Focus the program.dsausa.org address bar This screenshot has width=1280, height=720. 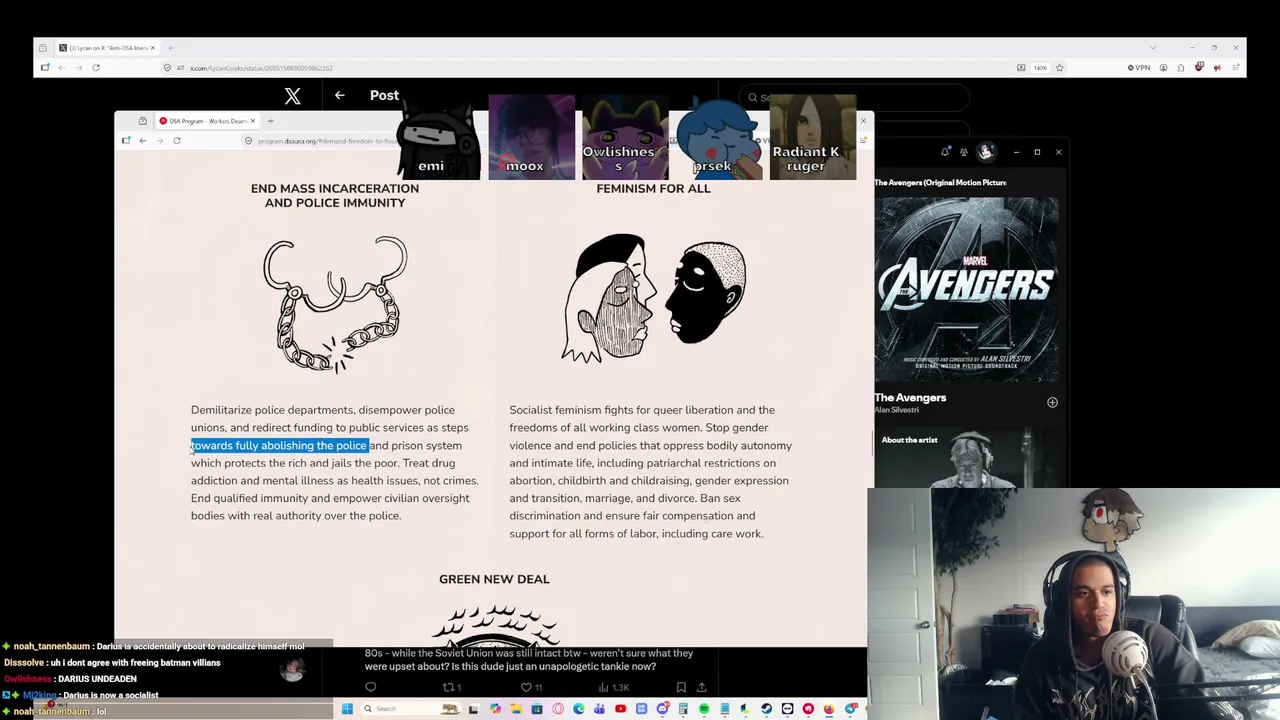[327, 141]
